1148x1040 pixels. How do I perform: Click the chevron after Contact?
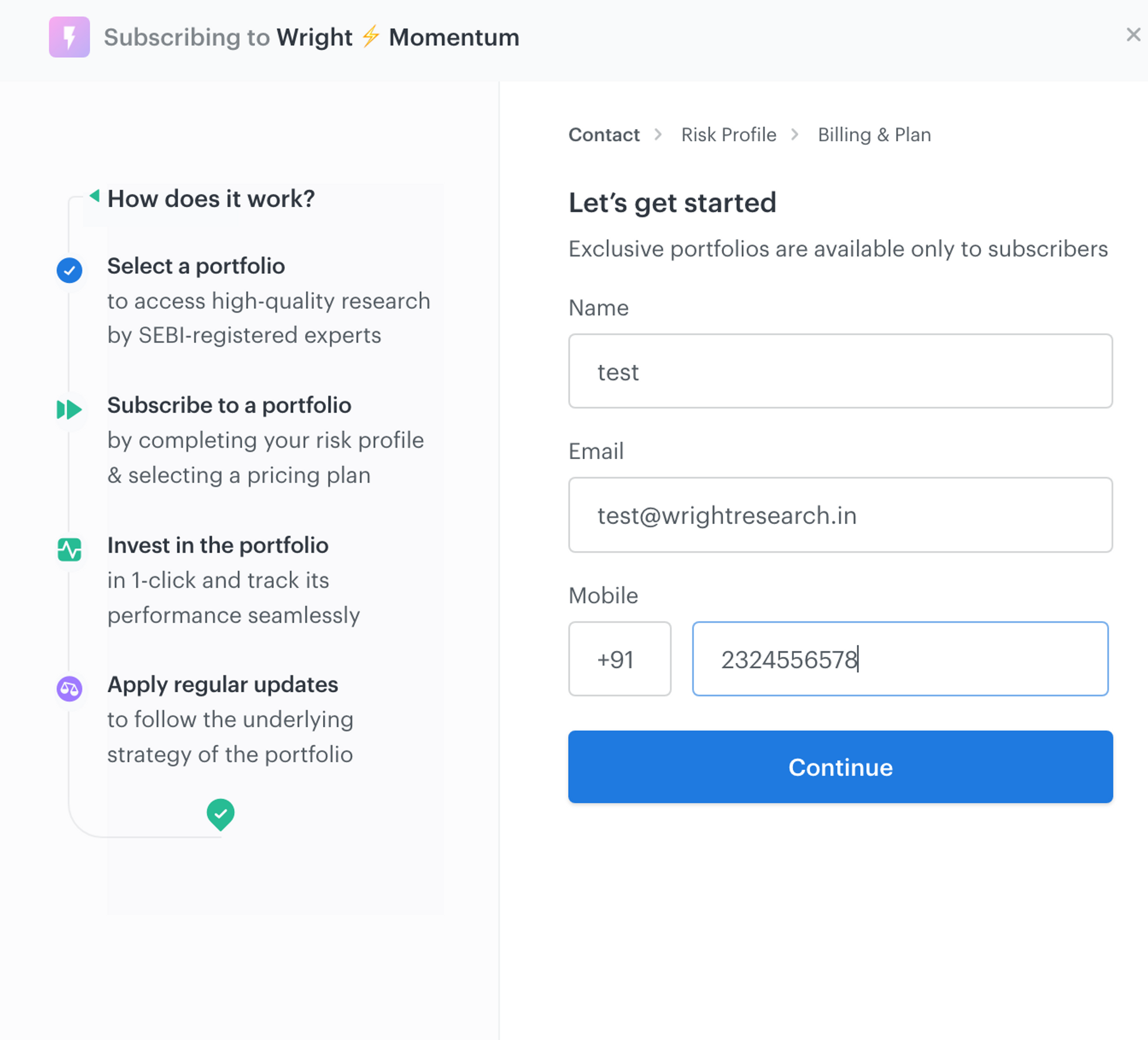(x=658, y=134)
